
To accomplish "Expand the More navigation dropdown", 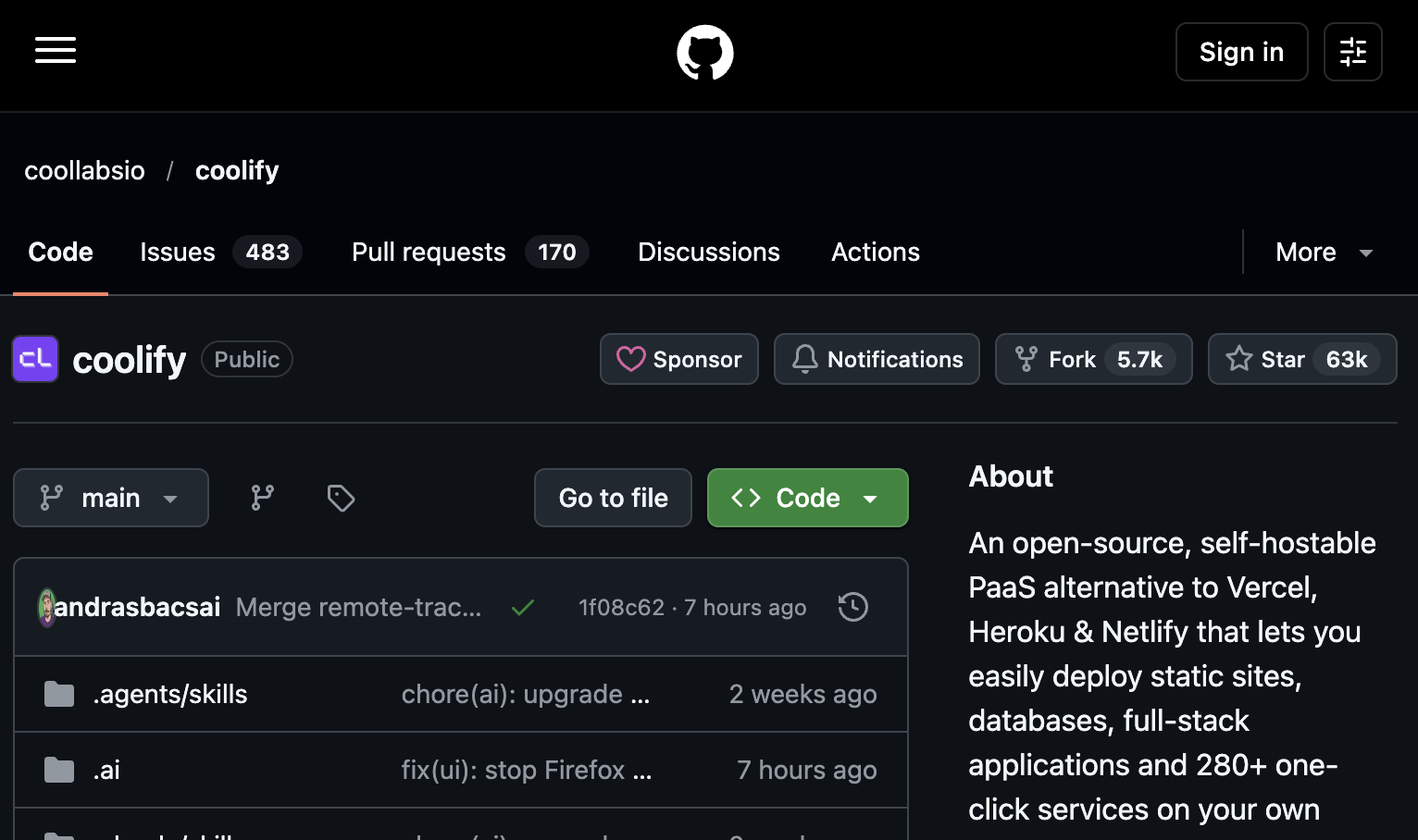I will pos(1324,252).
